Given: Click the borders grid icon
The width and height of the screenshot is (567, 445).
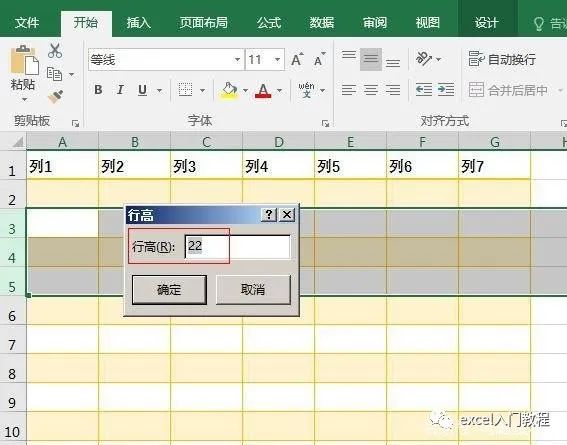Looking at the screenshot, I should tap(186, 90).
